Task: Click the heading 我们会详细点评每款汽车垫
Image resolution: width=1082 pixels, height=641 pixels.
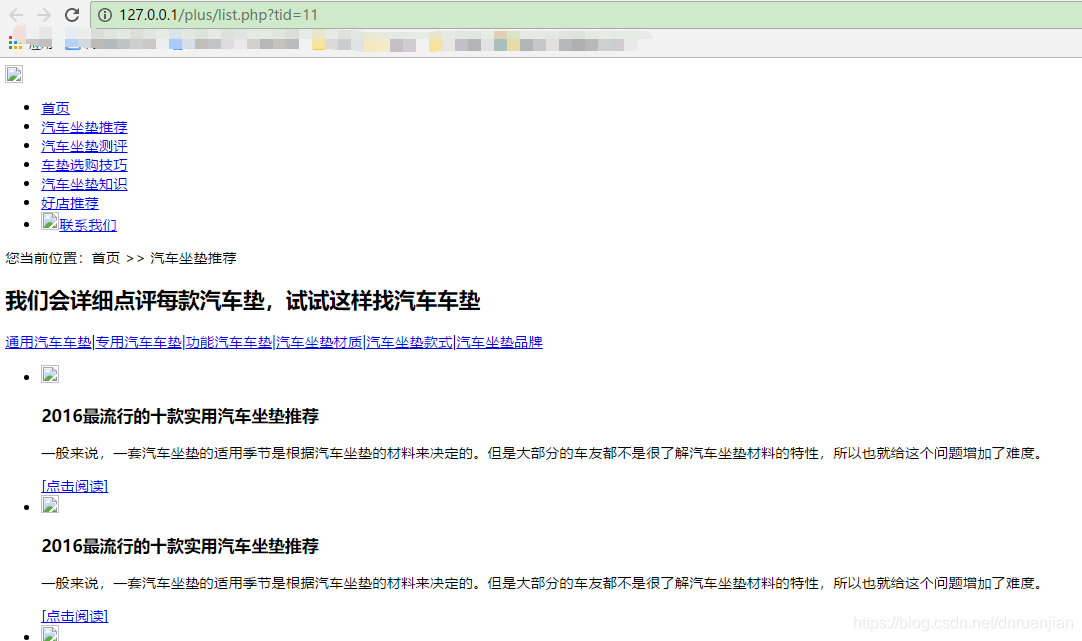Action: (135, 301)
